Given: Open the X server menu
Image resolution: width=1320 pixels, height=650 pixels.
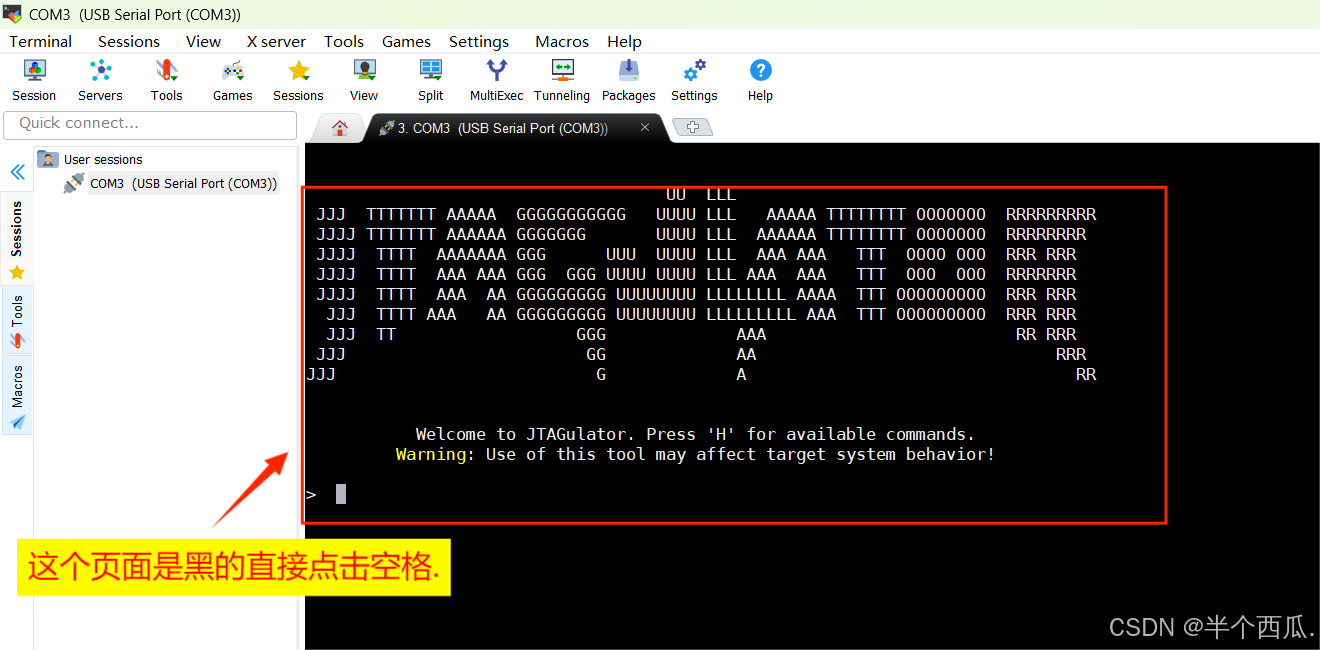Looking at the screenshot, I should pyautogui.click(x=277, y=41).
